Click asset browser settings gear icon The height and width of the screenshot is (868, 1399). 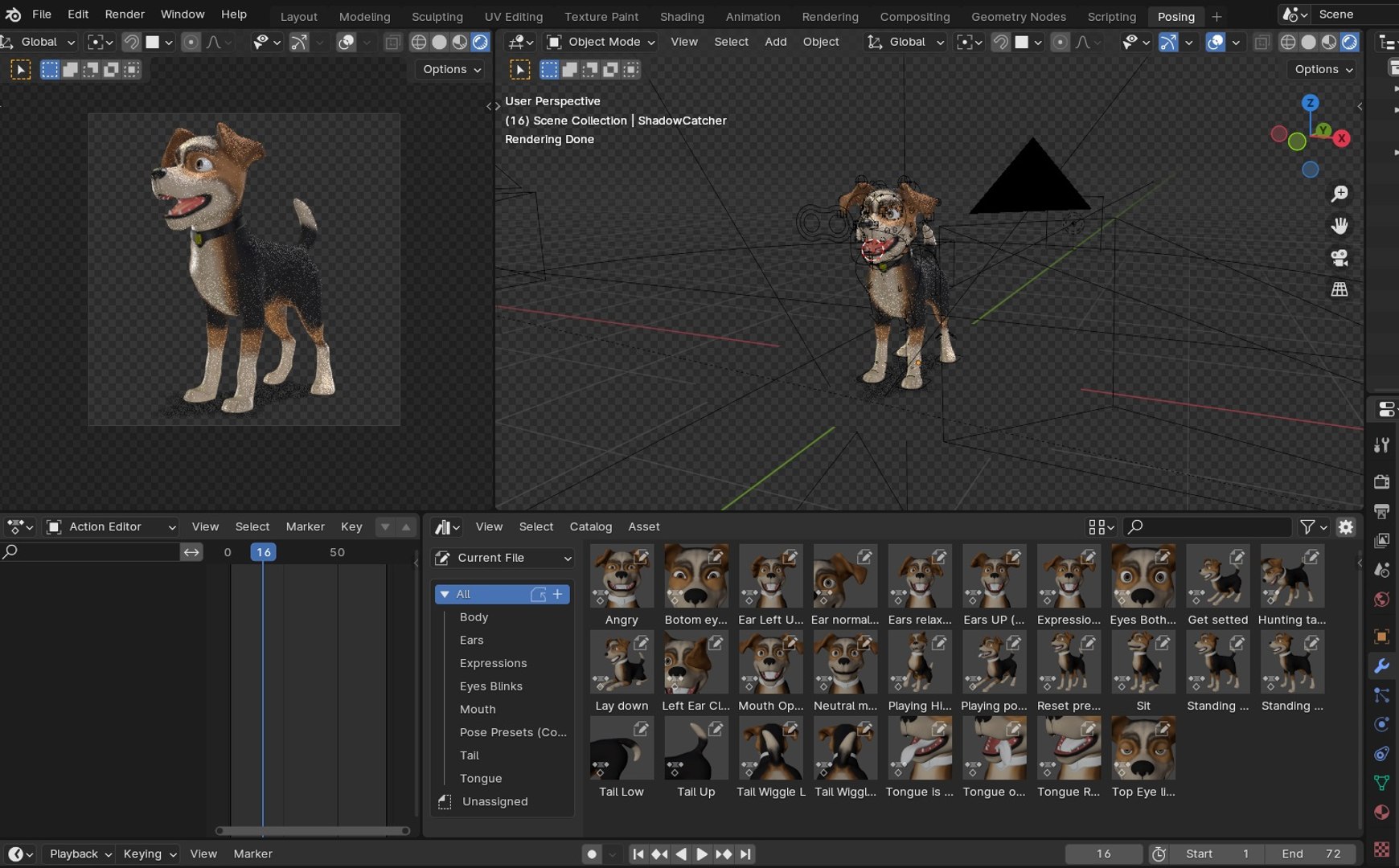pos(1346,526)
